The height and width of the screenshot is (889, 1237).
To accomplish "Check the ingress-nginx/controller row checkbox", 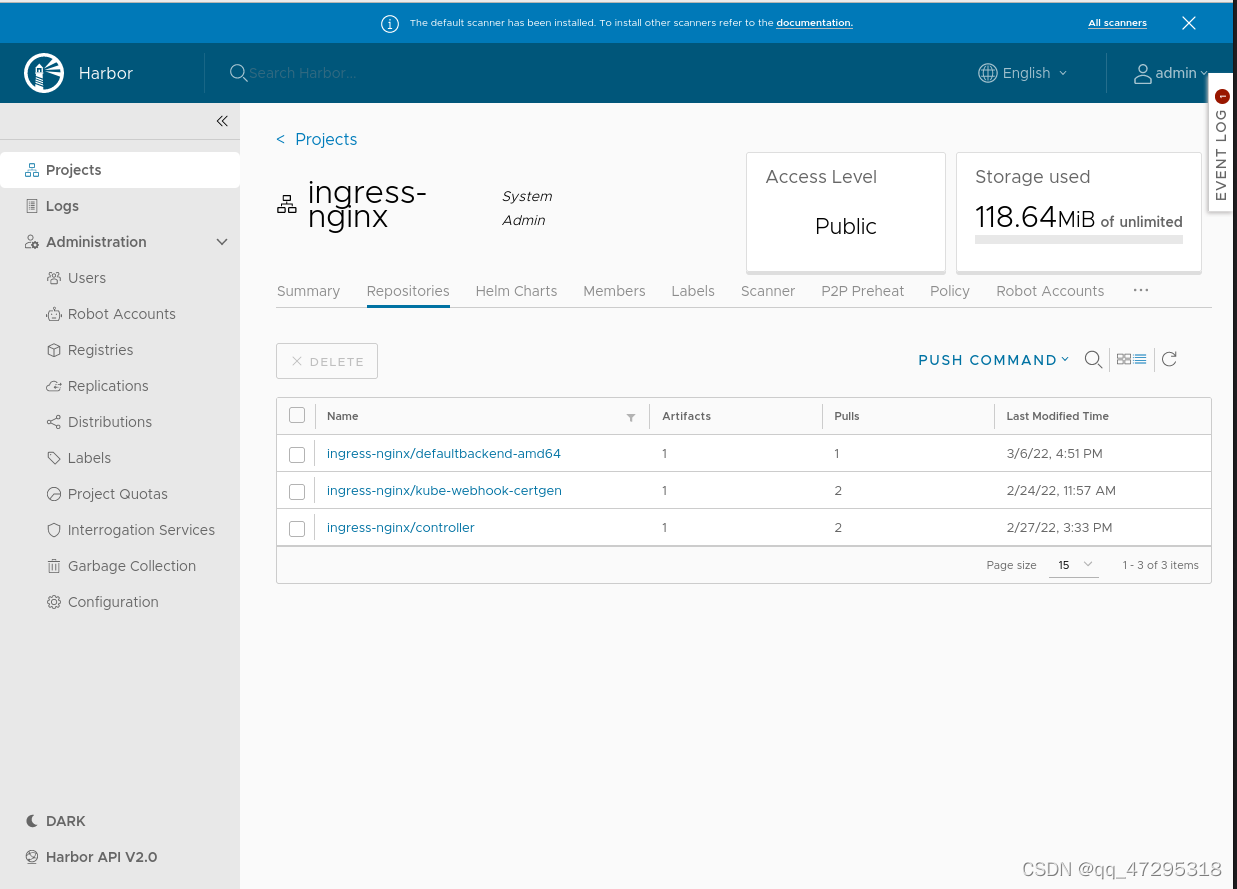I will click(297, 529).
